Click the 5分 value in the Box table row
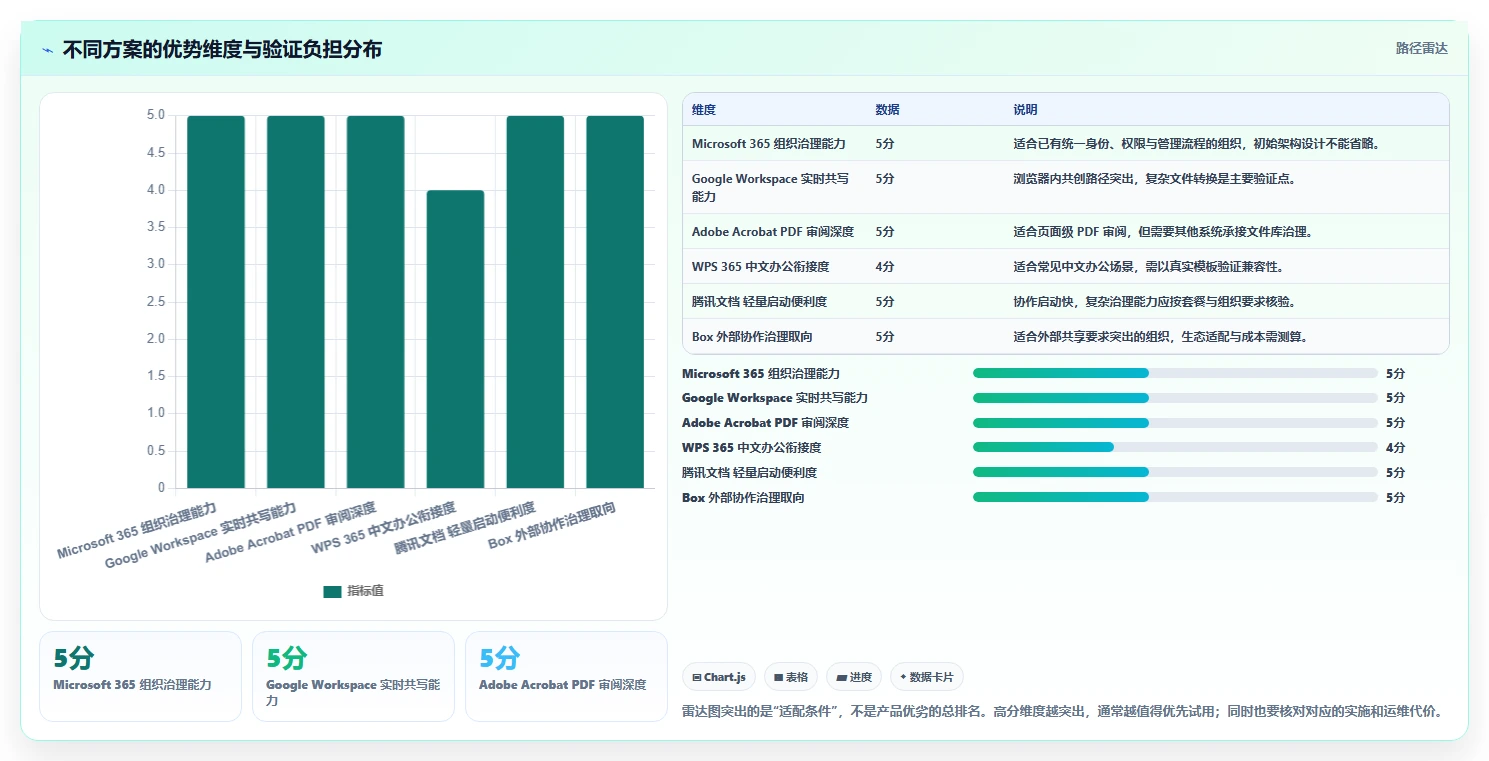This screenshot has width=1489, height=761. pos(885,337)
